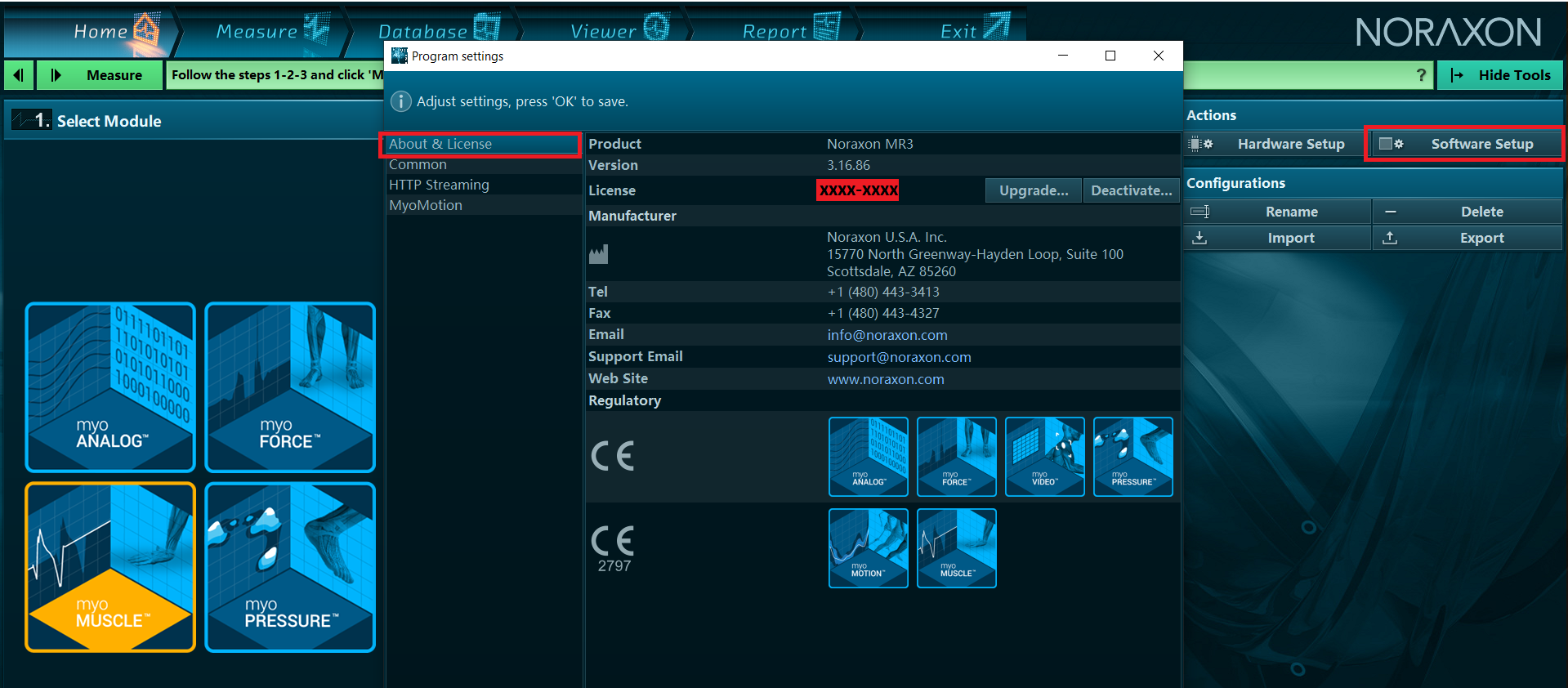The width and height of the screenshot is (1568, 688).
Task: Click the version value 3.16.86
Action: point(848,165)
